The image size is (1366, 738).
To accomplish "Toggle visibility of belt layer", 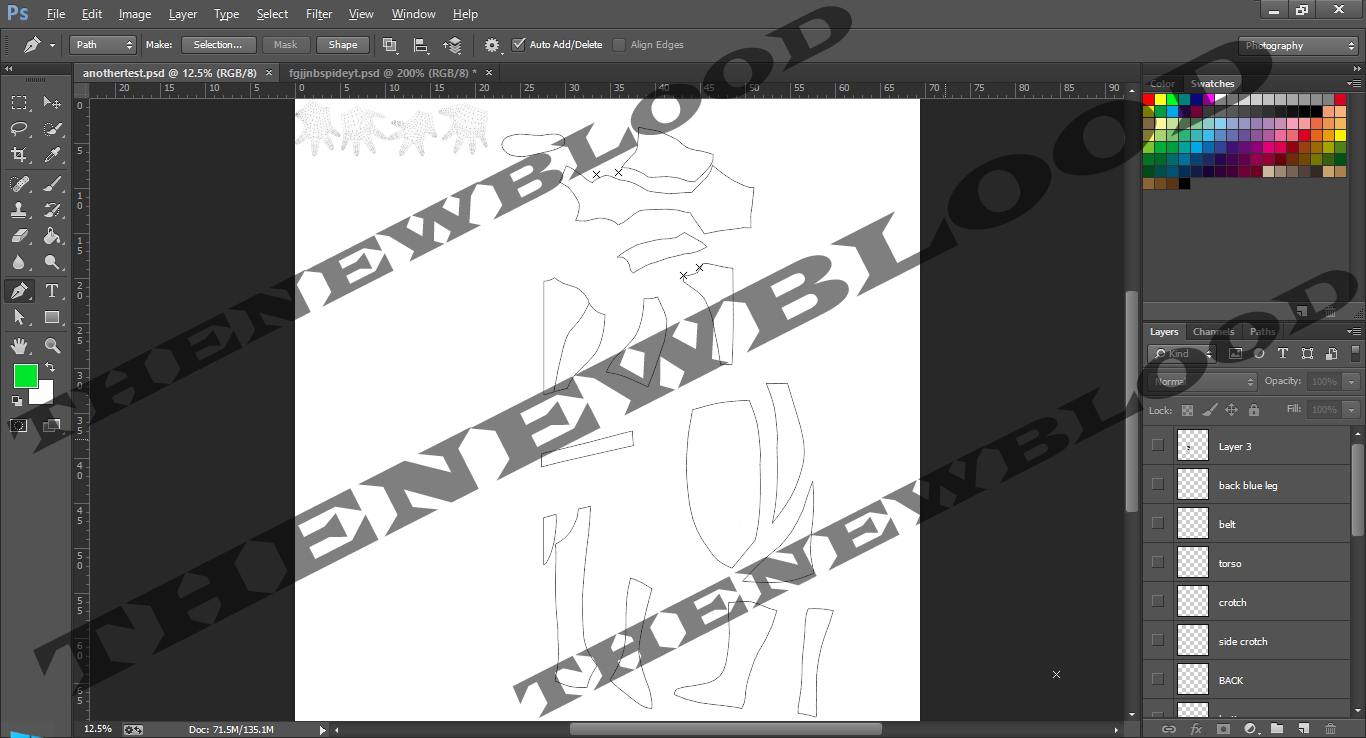I will tap(1158, 524).
